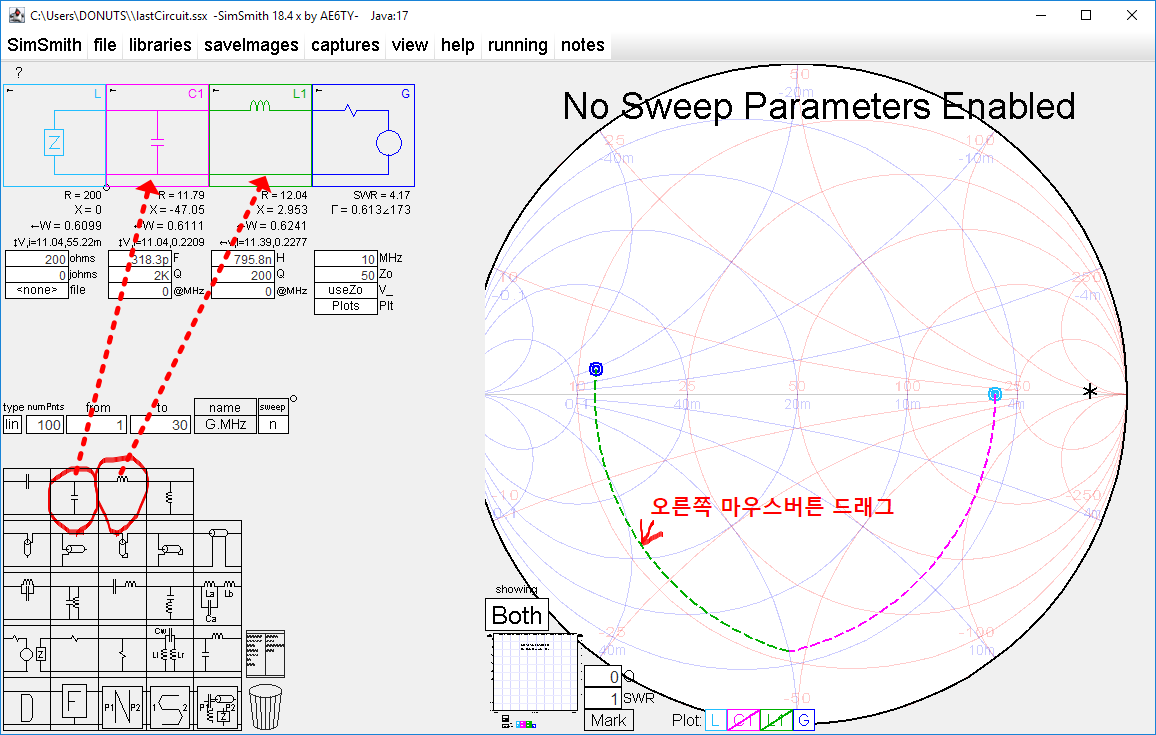This screenshot has width=1156, height=735.
Task: Select the D block component
Action: [x=27, y=706]
